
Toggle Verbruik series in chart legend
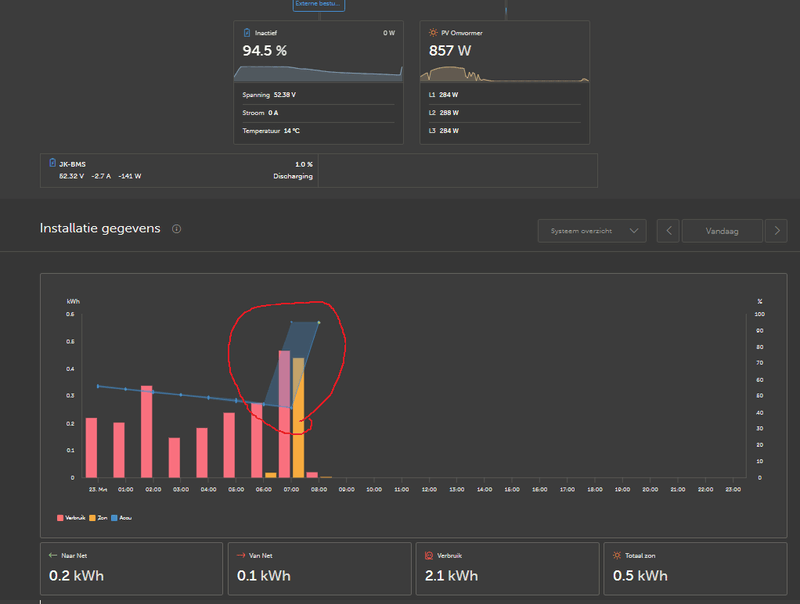[x=71, y=518]
